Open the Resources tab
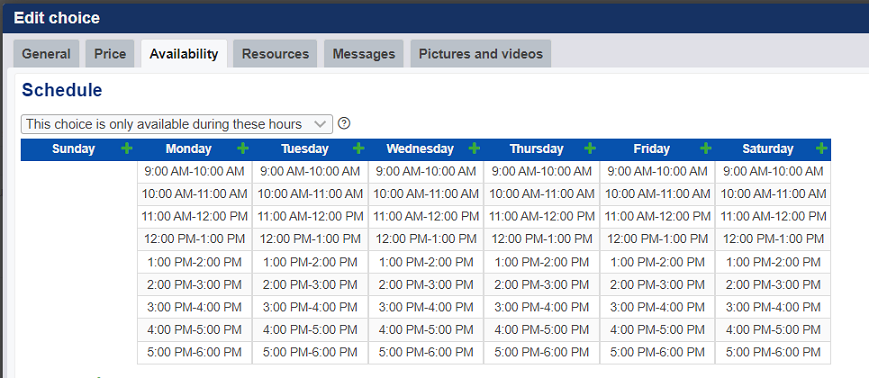The width and height of the screenshot is (869, 378). pyautogui.click(x=275, y=54)
